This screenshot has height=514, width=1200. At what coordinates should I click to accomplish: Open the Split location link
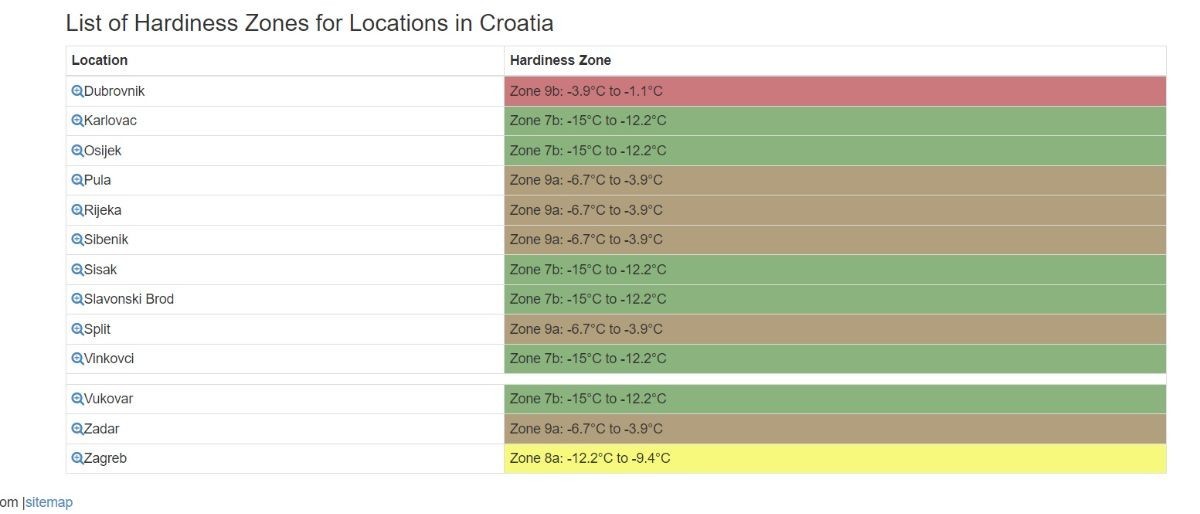pos(97,329)
